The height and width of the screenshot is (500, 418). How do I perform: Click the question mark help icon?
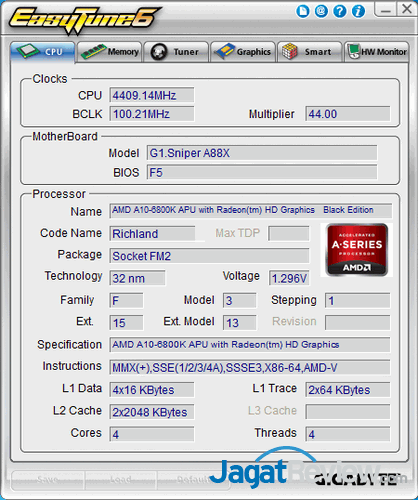(340, 11)
